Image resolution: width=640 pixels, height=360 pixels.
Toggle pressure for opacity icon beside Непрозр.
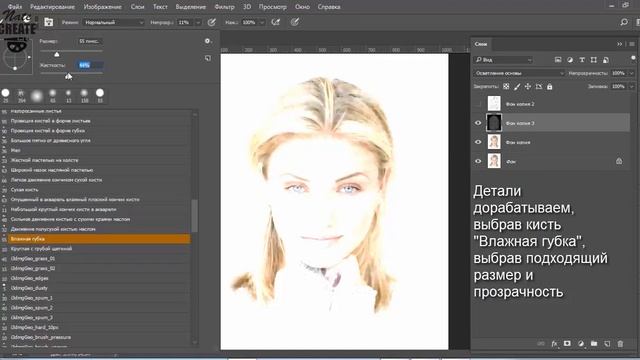(x=211, y=22)
